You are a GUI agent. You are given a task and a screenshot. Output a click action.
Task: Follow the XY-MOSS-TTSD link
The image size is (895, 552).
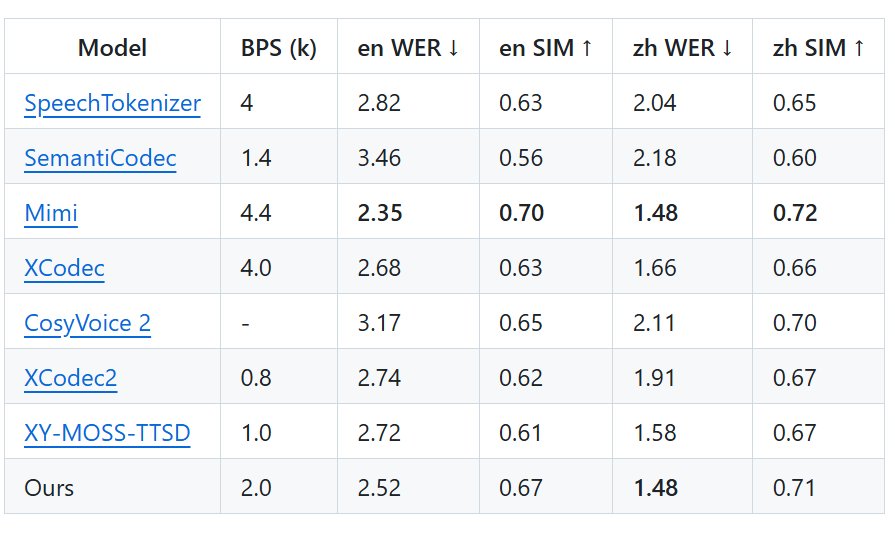[x=107, y=433]
